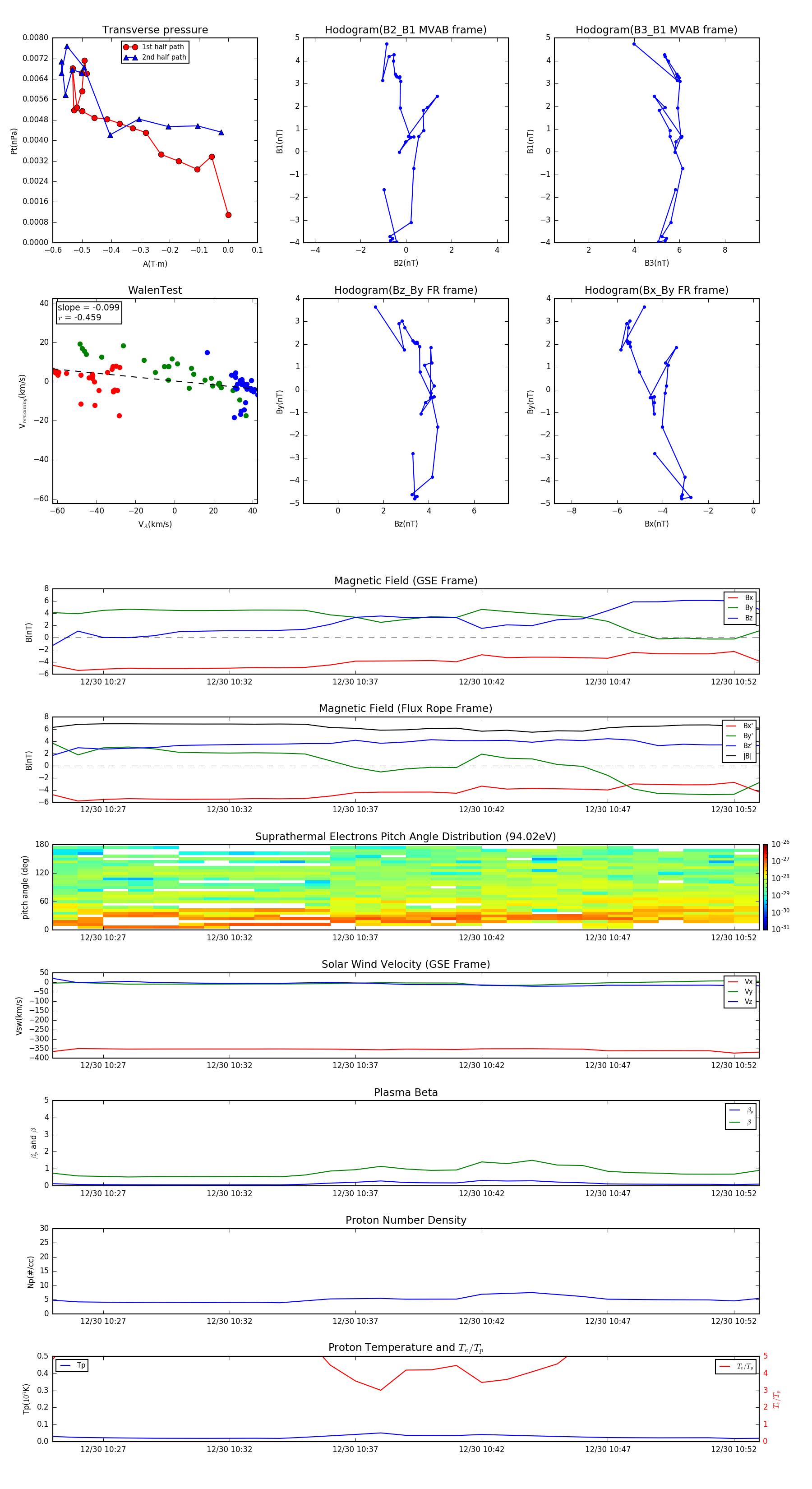This screenshot has height=1489, width=812.
Task: Click the 'Tp' legend entry
Action: [72, 1366]
